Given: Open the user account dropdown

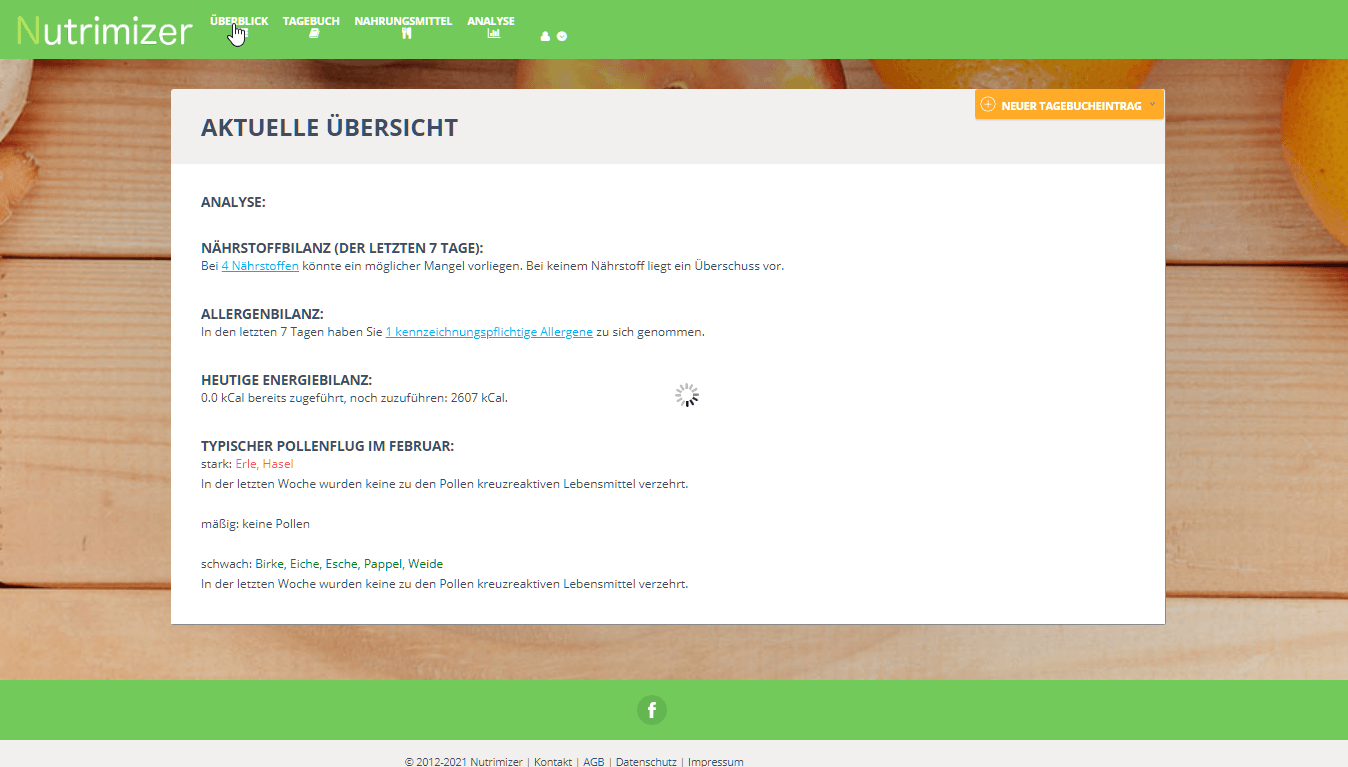Looking at the screenshot, I should click(554, 36).
